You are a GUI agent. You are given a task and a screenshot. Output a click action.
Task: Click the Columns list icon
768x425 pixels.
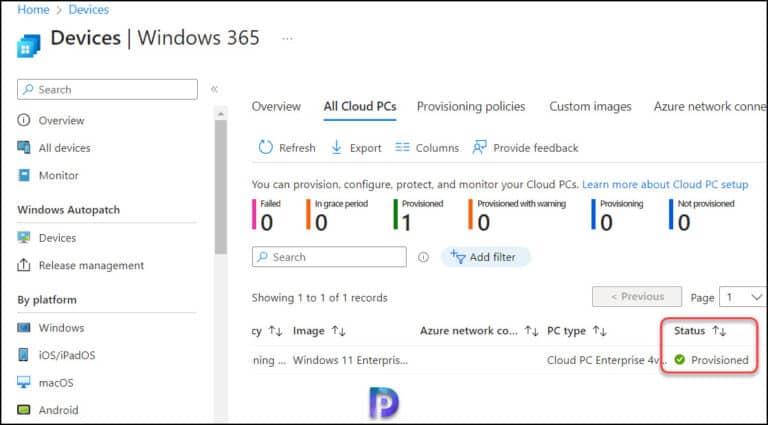tap(402, 147)
